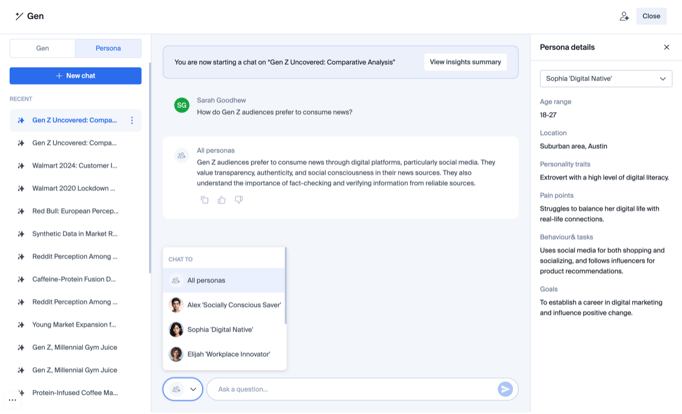The height and width of the screenshot is (414, 682).
Task: Open the Caffeine-Protein Fusion chat
Action: click(74, 279)
